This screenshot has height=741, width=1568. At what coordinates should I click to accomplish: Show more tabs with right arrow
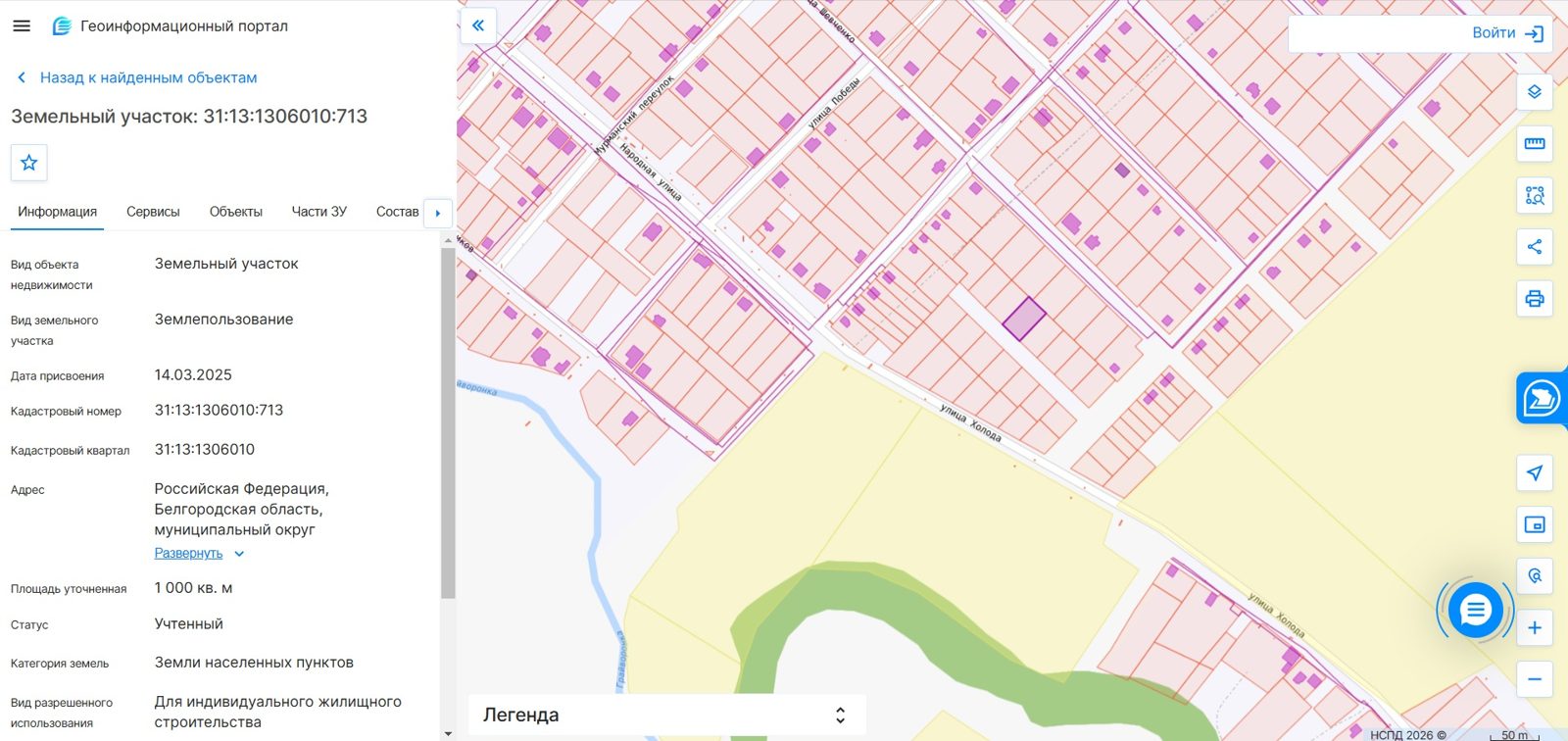[438, 213]
